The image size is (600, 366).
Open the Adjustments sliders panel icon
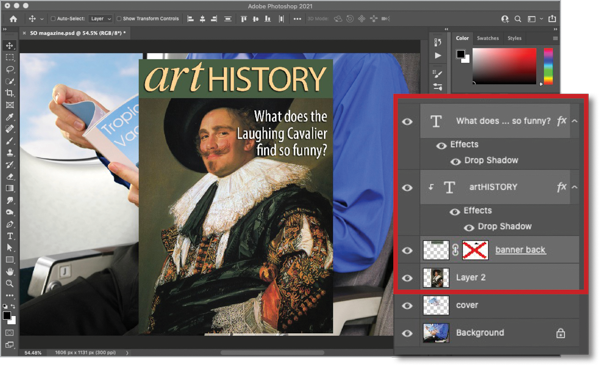(x=438, y=87)
